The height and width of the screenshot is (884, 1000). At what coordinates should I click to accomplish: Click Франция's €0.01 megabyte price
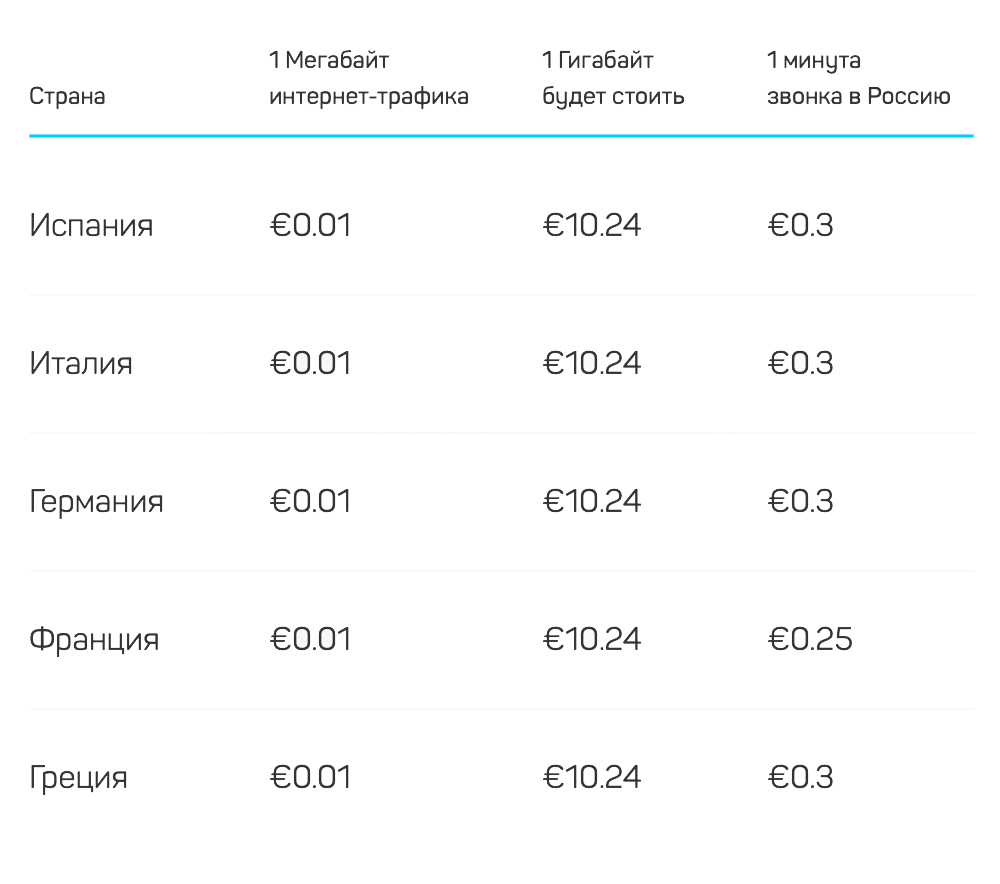click(x=310, y=639)
